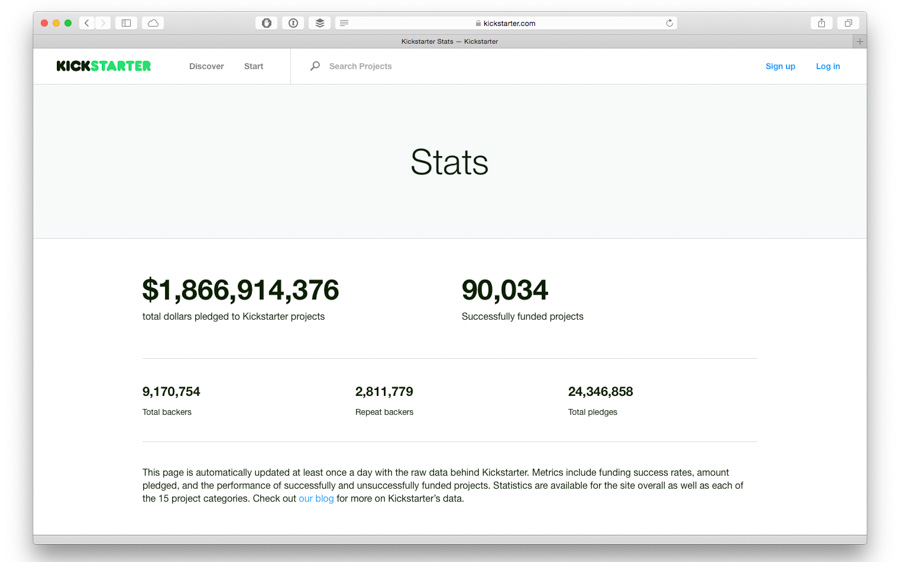Image resolution: width=900 pixels, height=562 pixels.
Task: Reload the page with refresh icon
Action: tap(669, 23)
